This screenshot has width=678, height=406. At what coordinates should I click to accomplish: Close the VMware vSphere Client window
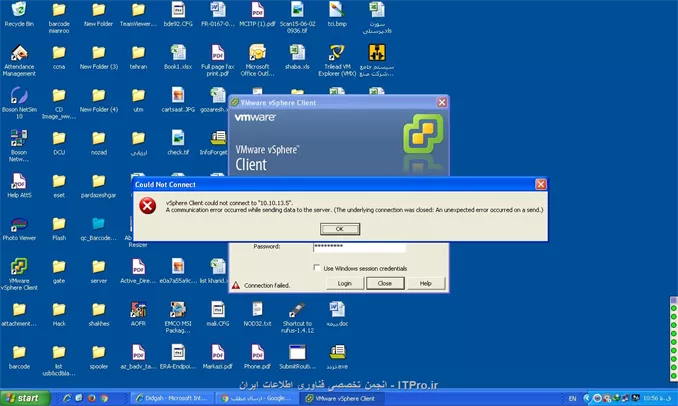pyautogui.click(x=441, y=102)
